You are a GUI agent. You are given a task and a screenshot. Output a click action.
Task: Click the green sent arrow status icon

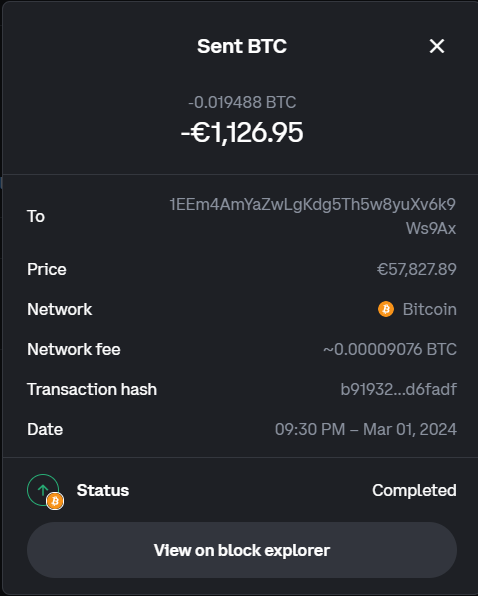coord(43,490)
